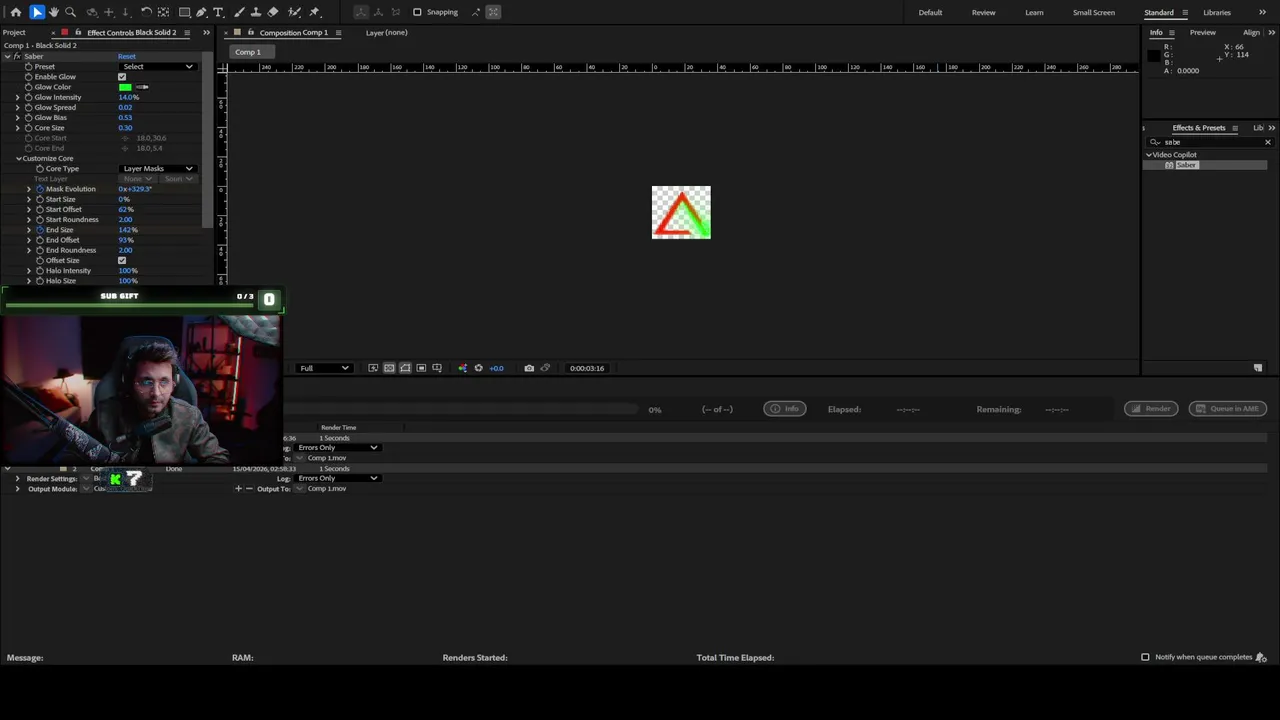Screen dimensions: 1280x720
Task: Click the reset exposure icon
Action: [478, 368]
